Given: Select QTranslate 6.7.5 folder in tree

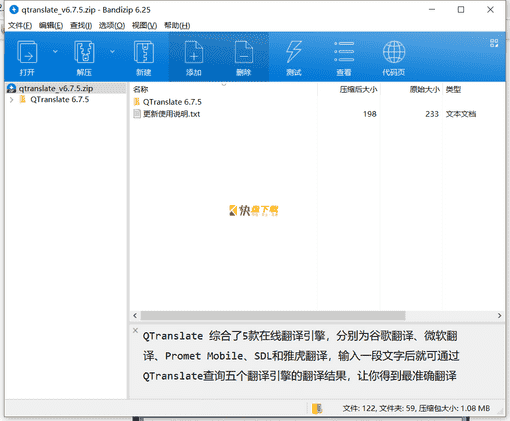Looking at the screenshot, I should (x=60, y=100).
